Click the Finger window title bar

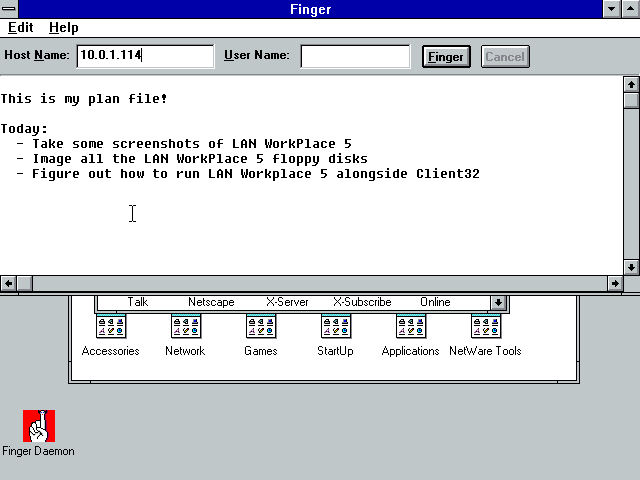tap(310, 9)
